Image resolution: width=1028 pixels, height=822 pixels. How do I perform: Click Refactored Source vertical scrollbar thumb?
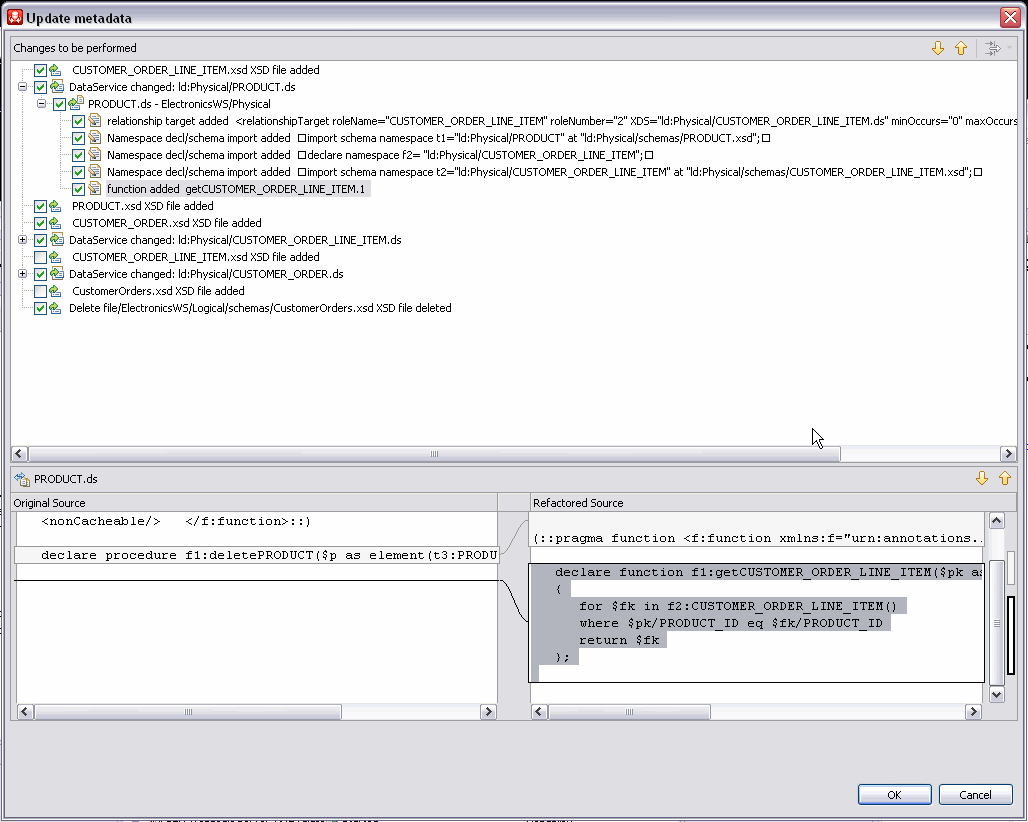pyautogui.click(x=997, y=623)
